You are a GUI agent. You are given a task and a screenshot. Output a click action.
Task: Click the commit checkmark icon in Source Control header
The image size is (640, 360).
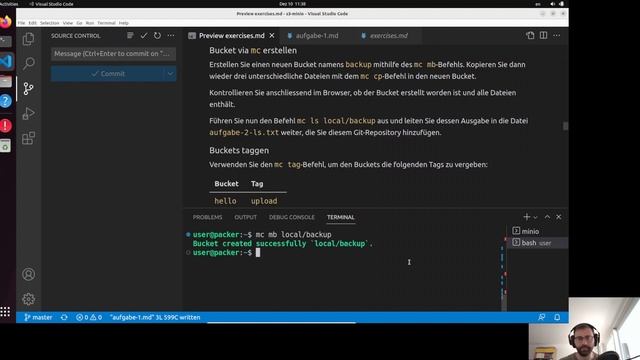(144, 36)
